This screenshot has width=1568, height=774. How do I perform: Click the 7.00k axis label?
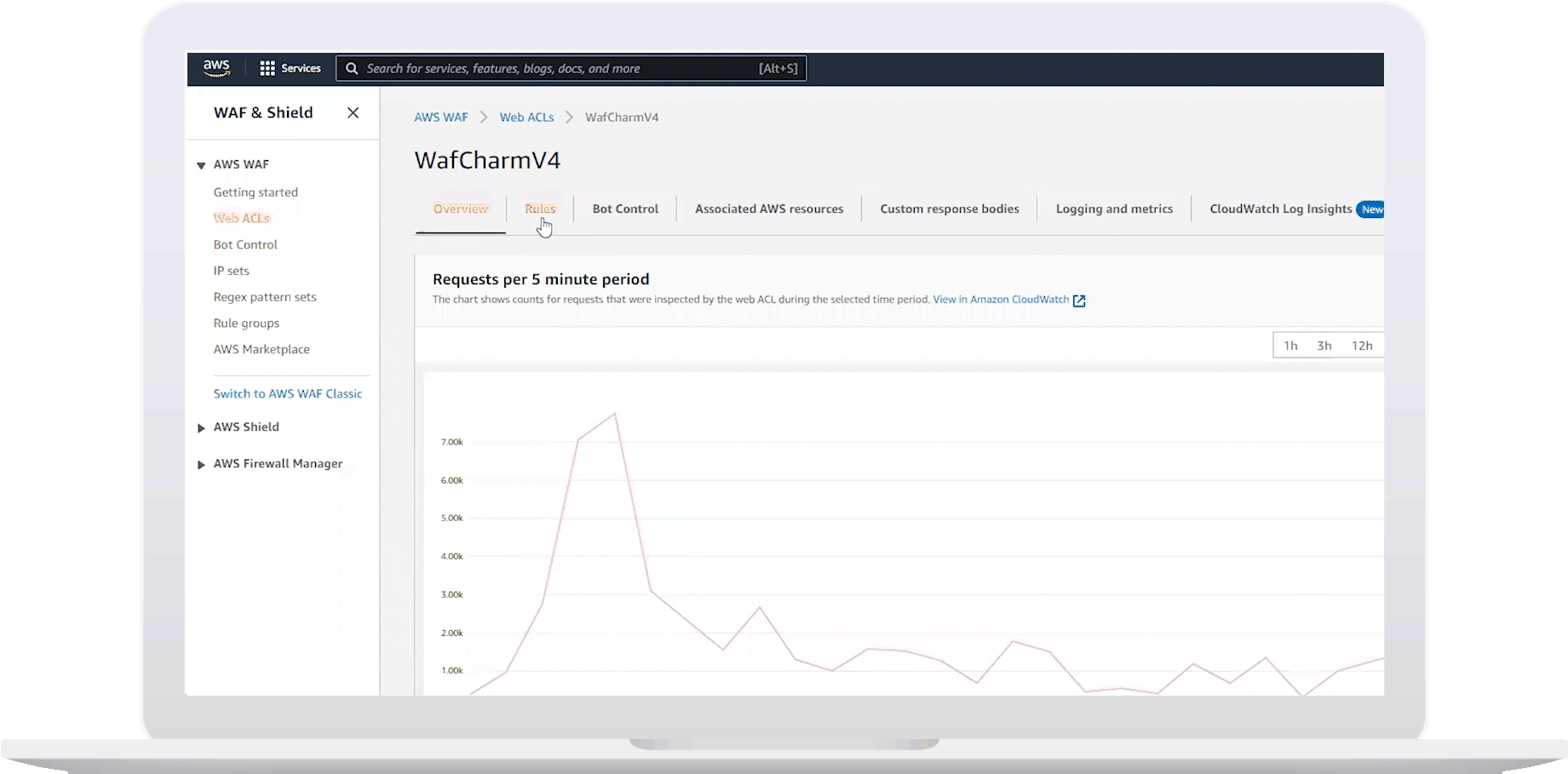pos(451,442)
